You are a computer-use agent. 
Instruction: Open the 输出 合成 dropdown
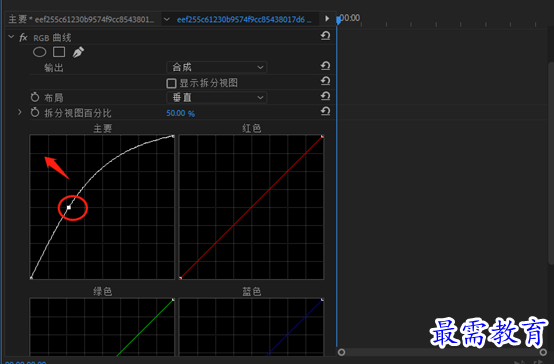point(217,67)
